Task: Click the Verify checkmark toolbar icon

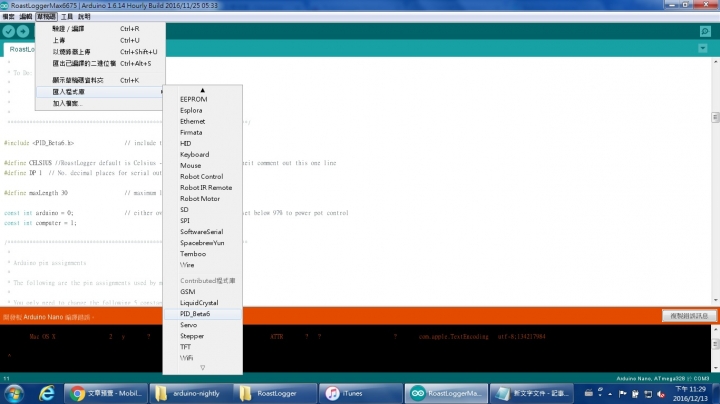Action: (9, 31)
